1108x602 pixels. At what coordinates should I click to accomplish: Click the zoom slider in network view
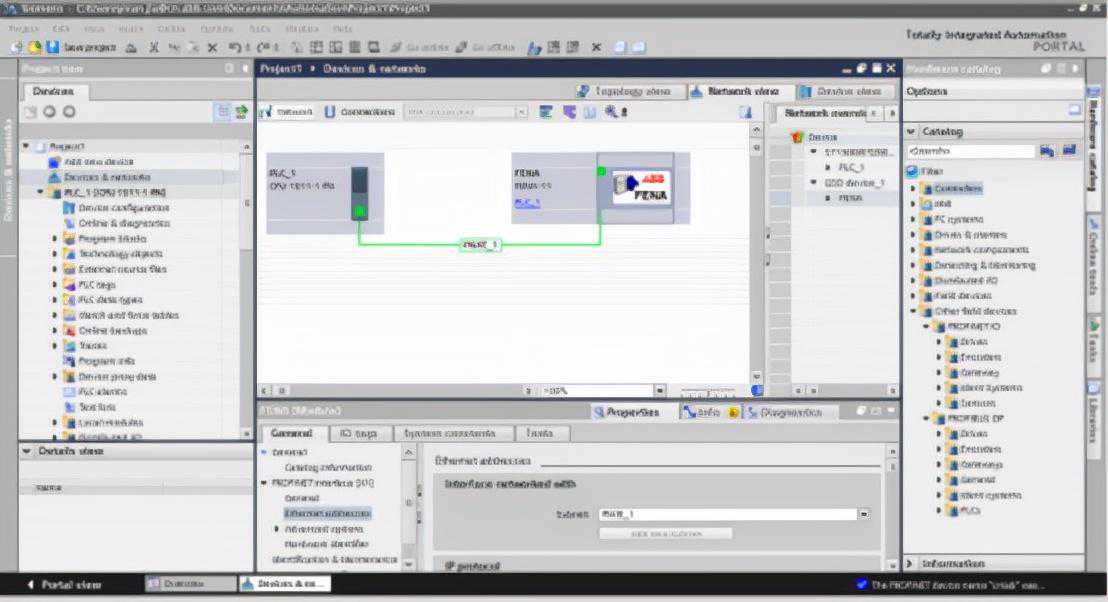[708, 390]
